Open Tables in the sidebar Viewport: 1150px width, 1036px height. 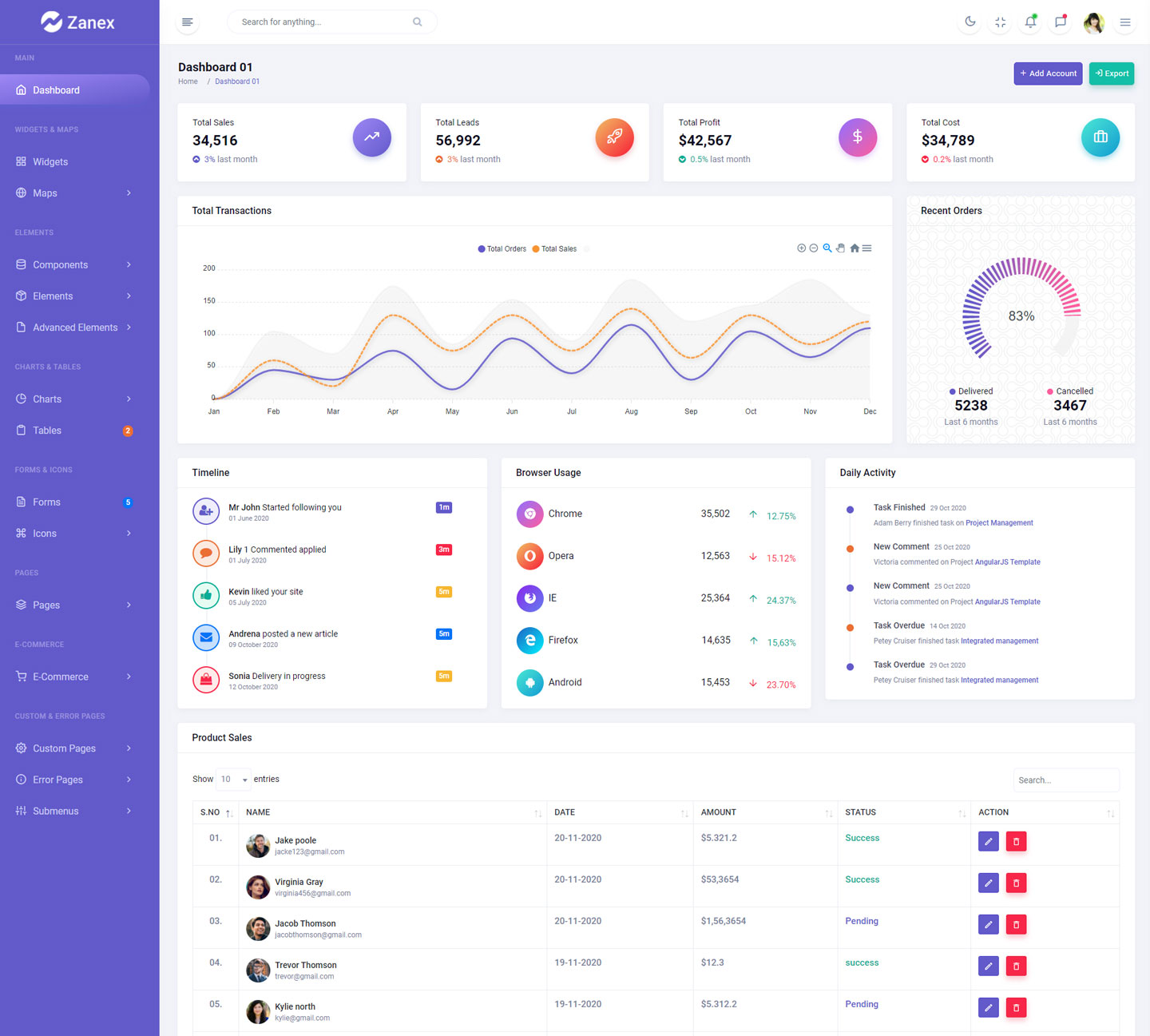pyautogui.click(x=47, y=431)
